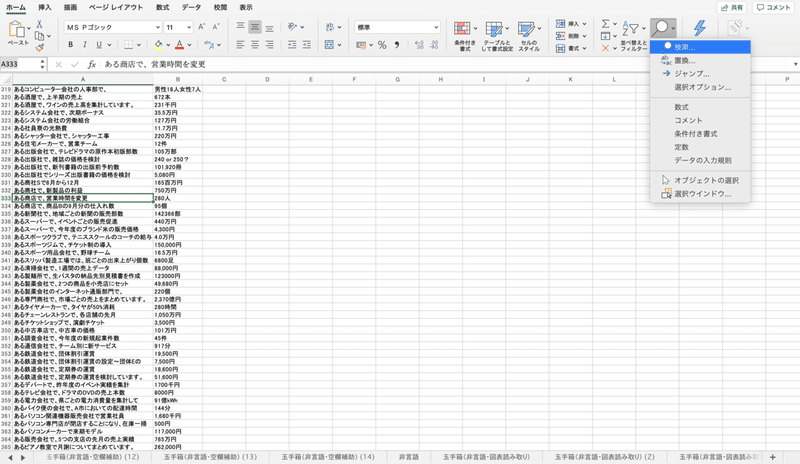This screenshot has width=800, height=464.
Task: Choose 選択オプション... menu item
Action: 700,87
